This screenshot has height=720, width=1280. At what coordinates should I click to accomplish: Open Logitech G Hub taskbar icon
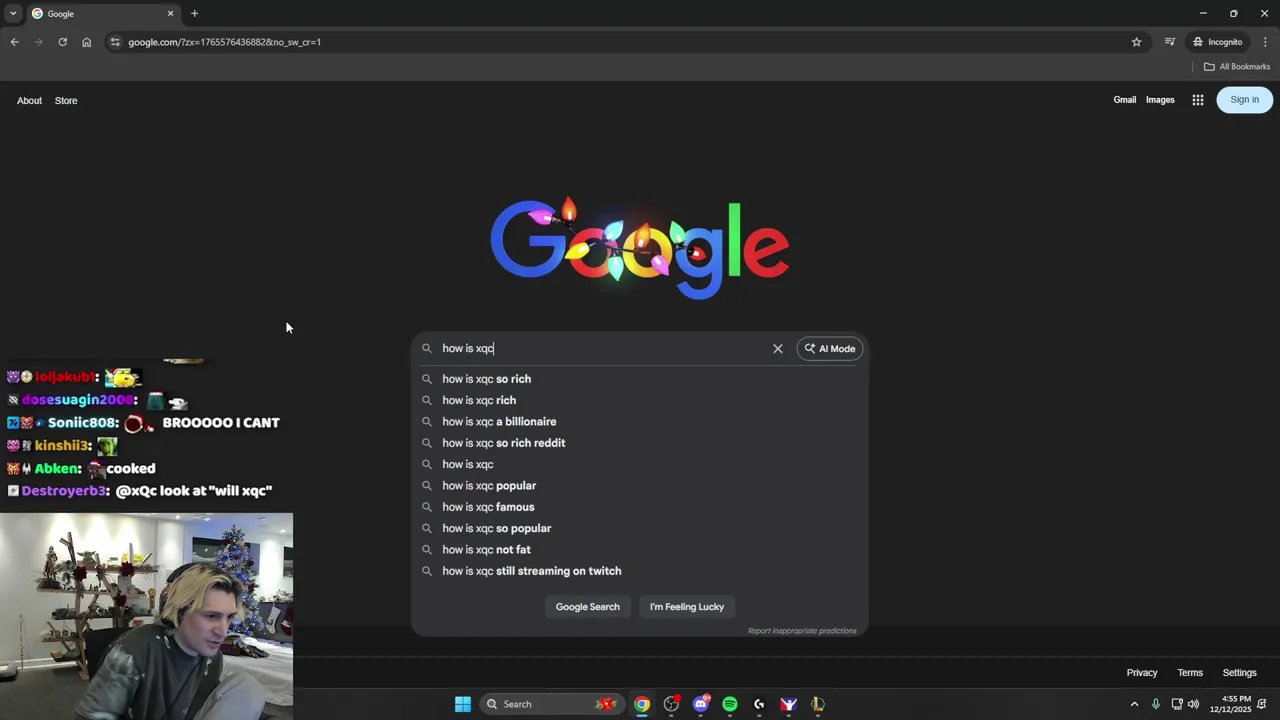759,704
